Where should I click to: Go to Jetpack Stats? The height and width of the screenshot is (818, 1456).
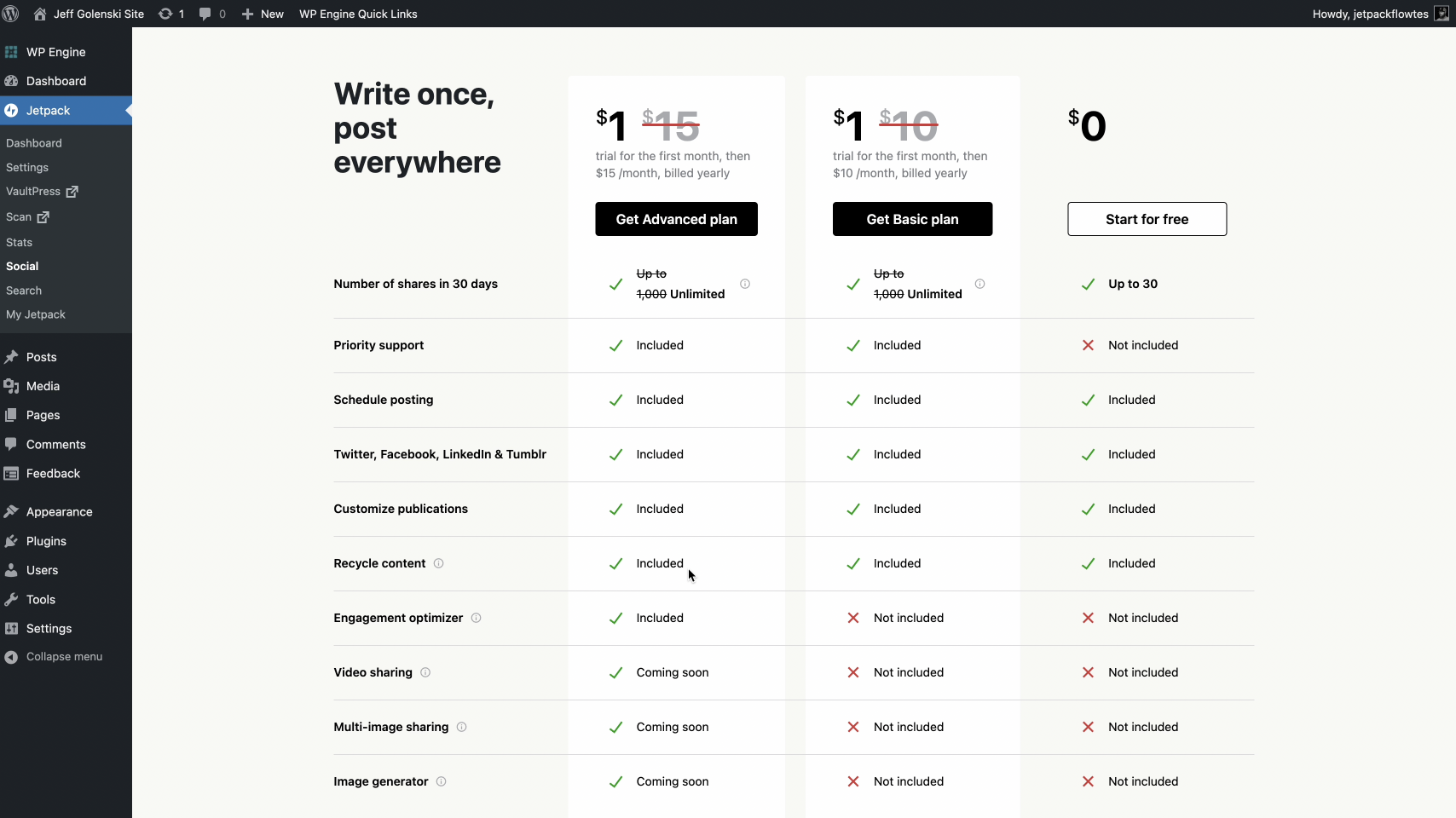pos(19,243)
